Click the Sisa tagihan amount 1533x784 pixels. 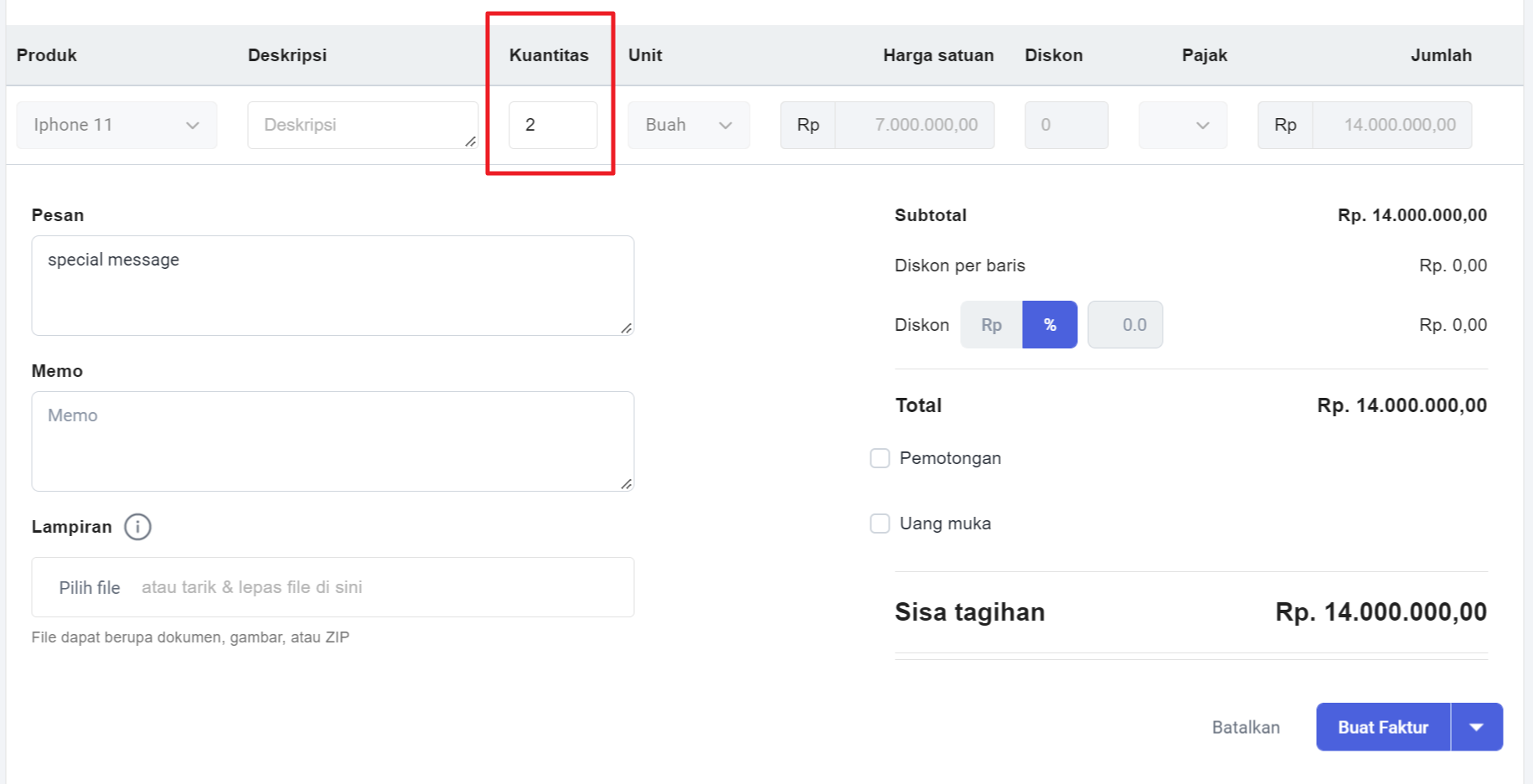click(x=1381, y=612)
